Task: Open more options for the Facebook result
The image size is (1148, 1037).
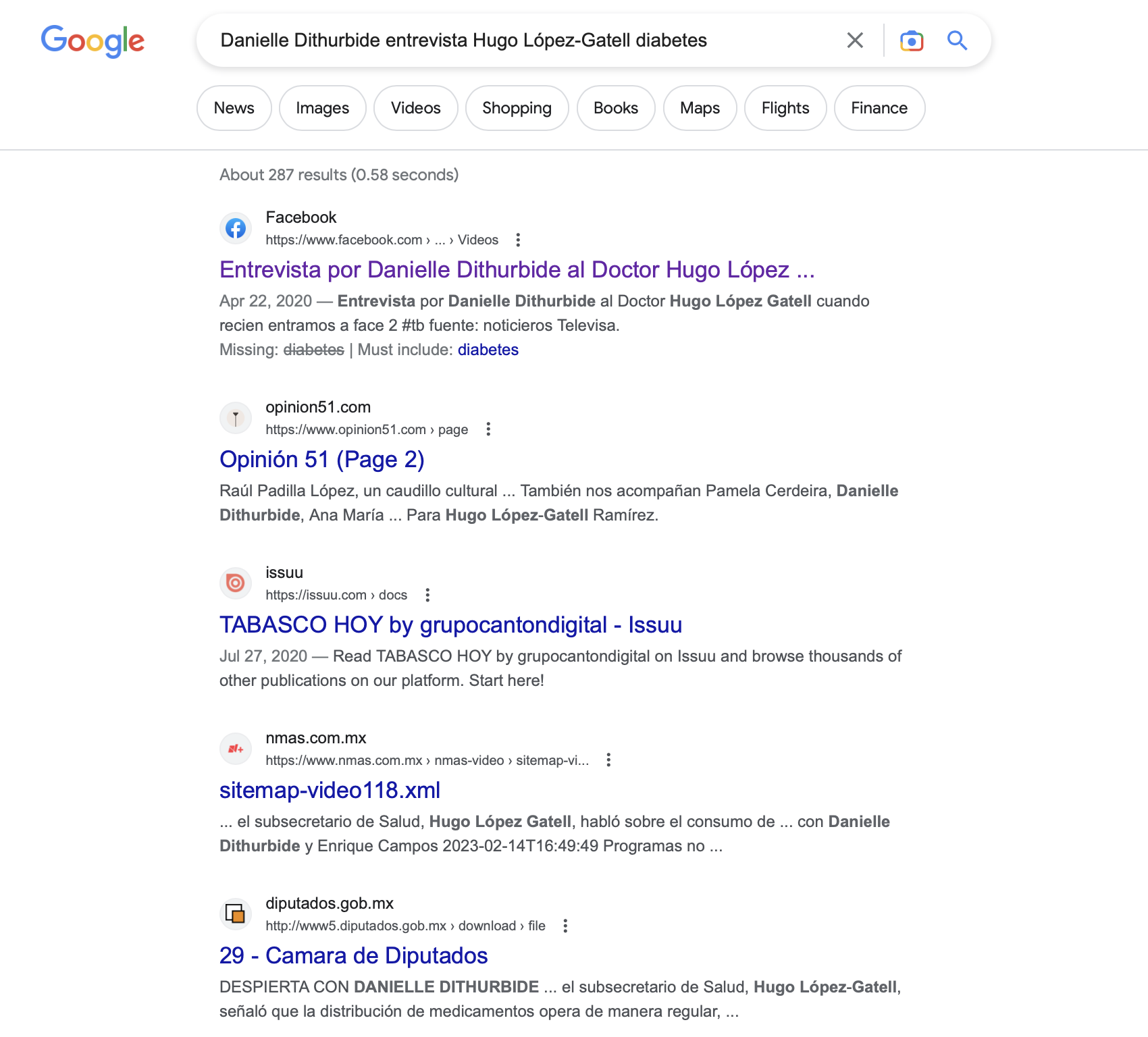Action: pos(518,240)
